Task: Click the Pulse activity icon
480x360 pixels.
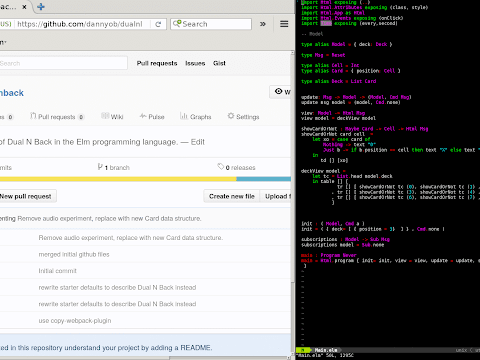Action: pyautogui.click(x=143, y=116)
